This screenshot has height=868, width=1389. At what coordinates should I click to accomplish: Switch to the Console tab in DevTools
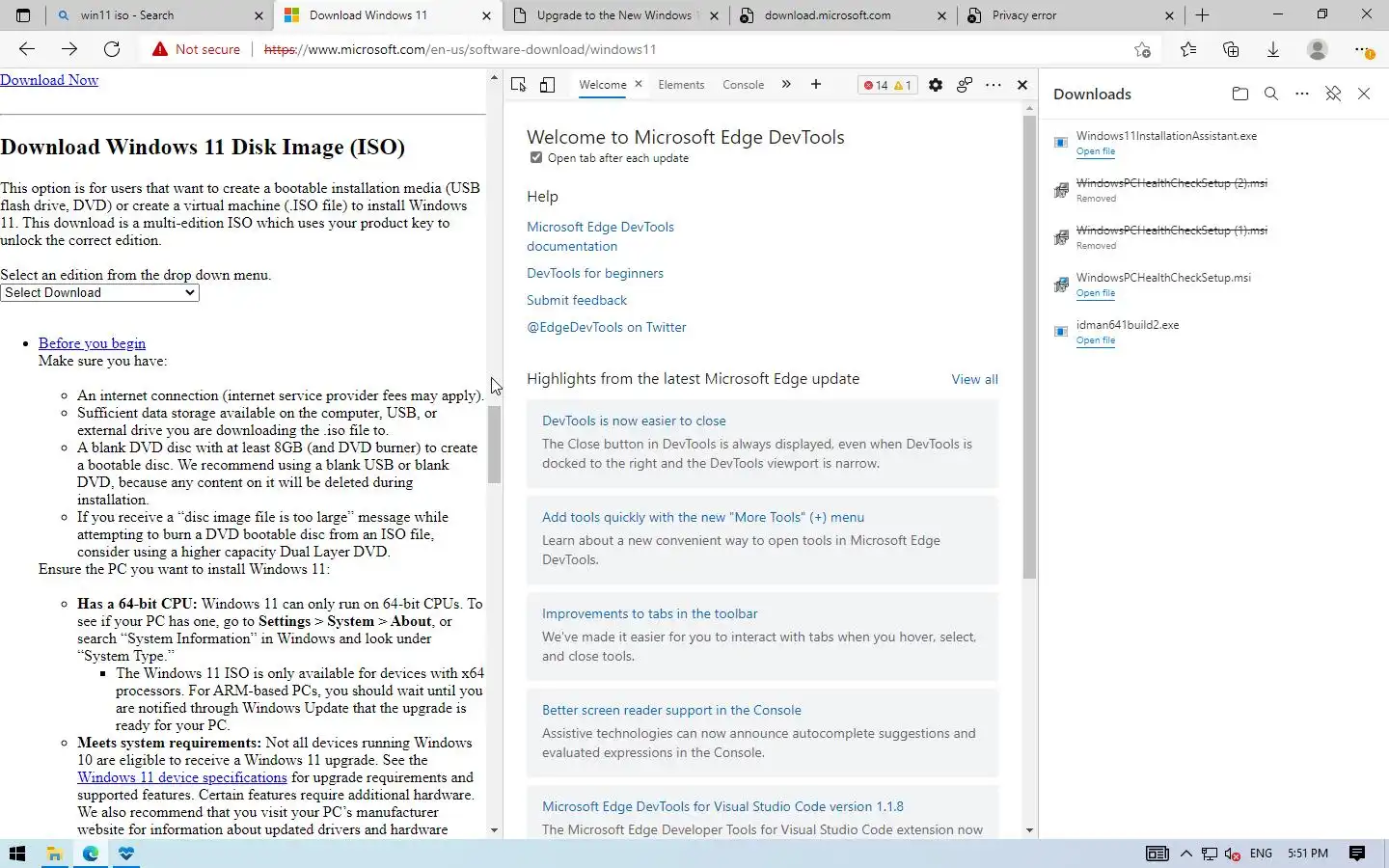[743, 85]
